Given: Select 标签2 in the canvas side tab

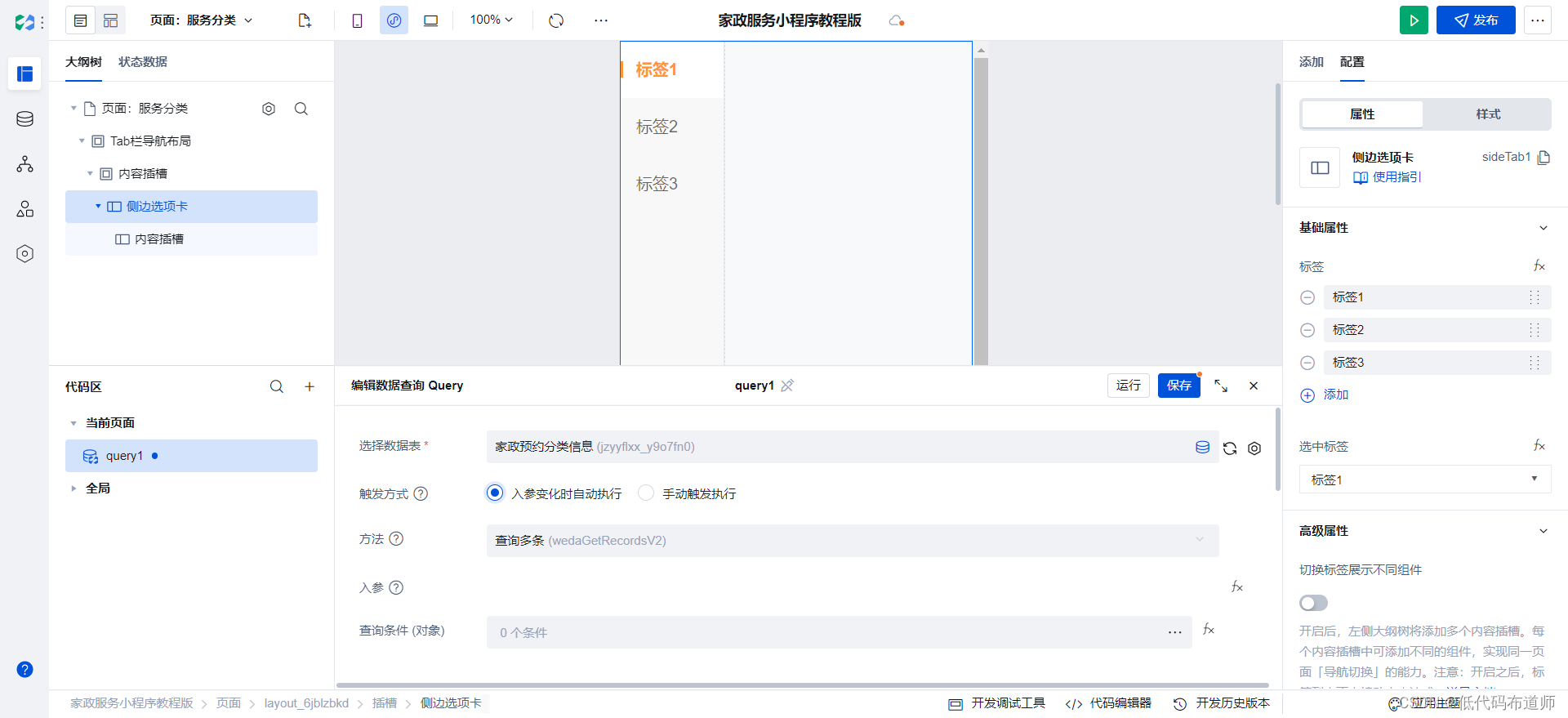Looking at the screenshot, I should (x=657, y=127).
